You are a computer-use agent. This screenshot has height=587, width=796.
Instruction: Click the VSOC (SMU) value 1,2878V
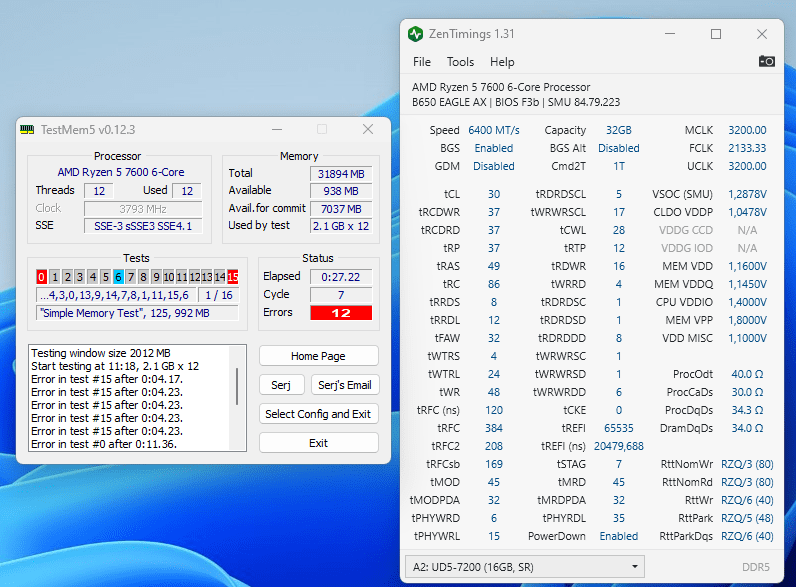(747, 194)
